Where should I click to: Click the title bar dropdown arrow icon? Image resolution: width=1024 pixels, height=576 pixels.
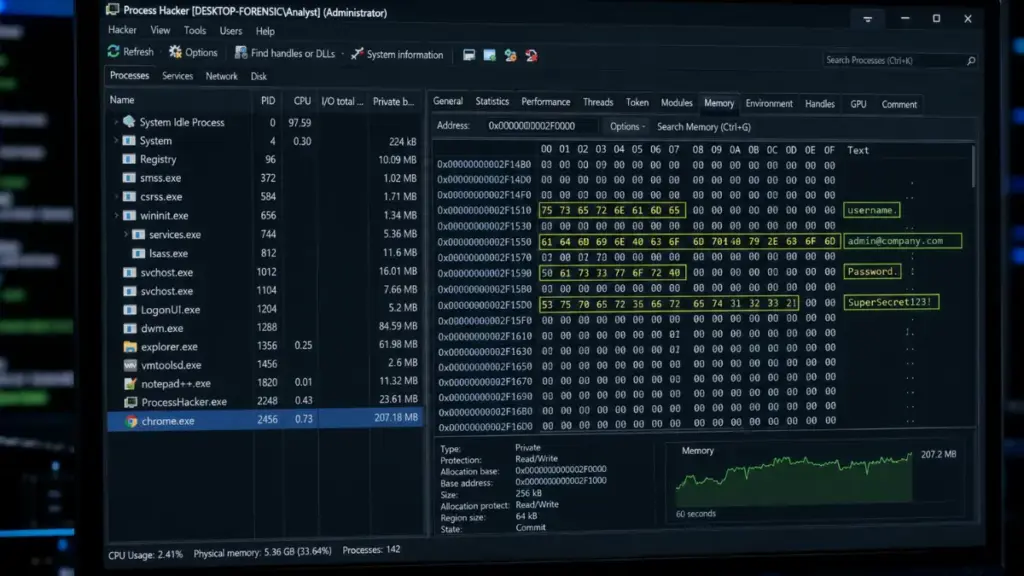867,20
